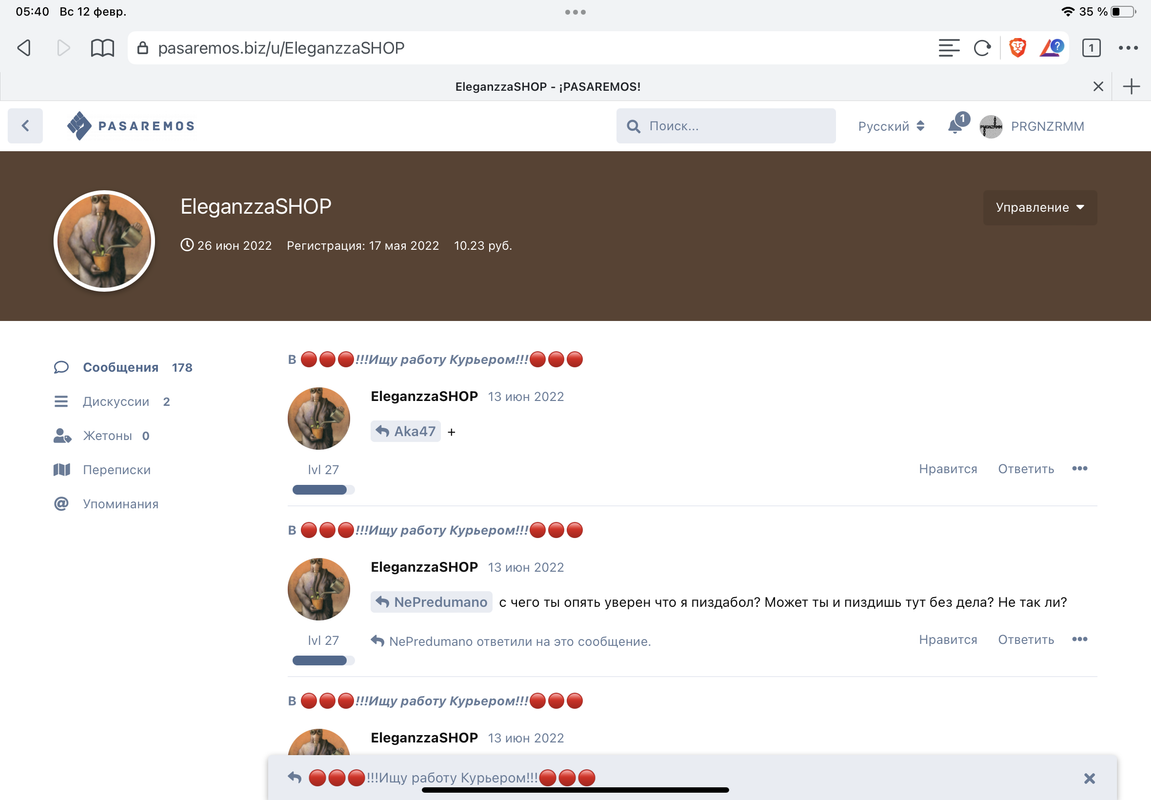Click the Aka47 reply mention
Viewport: 1151px width, 800px height.
pyautogui.click(x=405, y=432)
